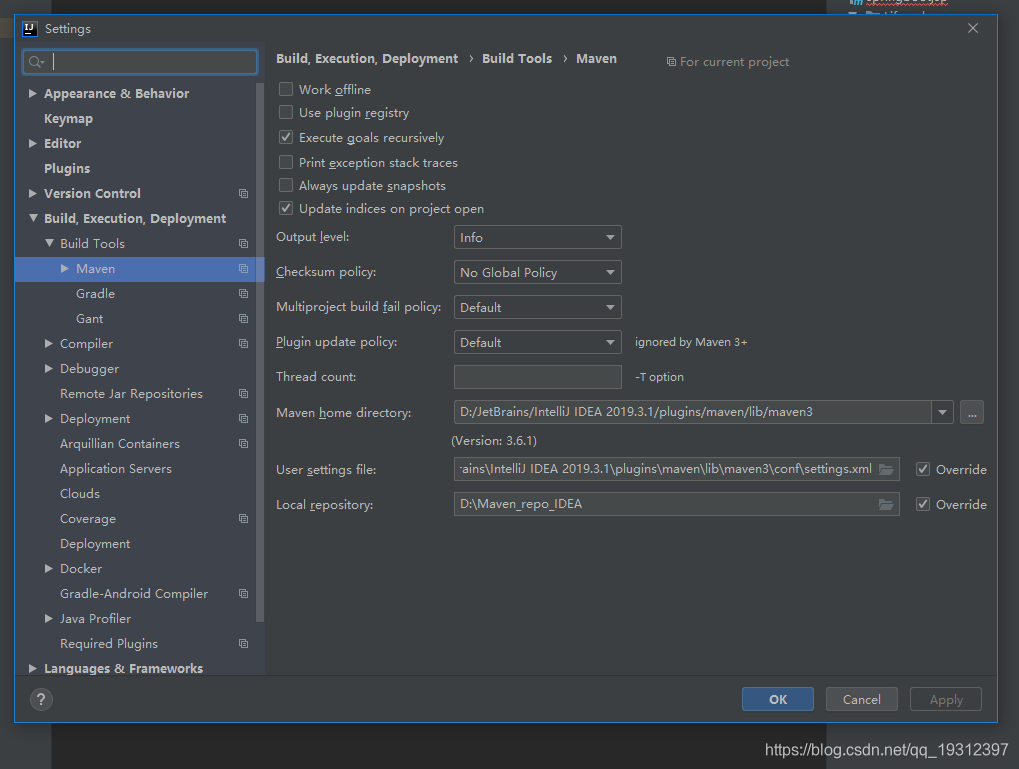Enable the Use plugin registry checkbox

click(286, 112)
